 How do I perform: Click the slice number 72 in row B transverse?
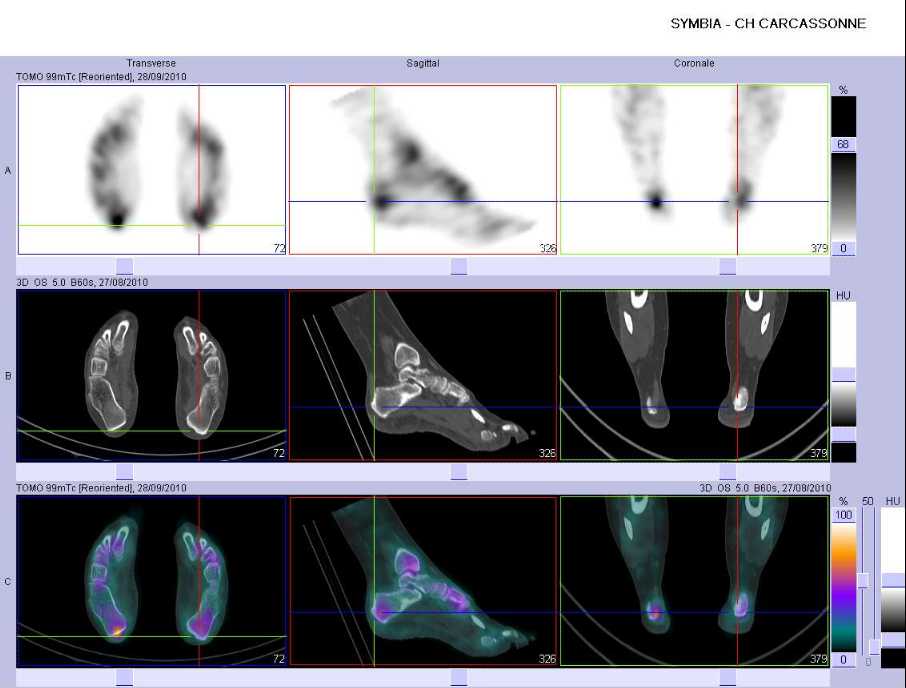click(279, 453)
